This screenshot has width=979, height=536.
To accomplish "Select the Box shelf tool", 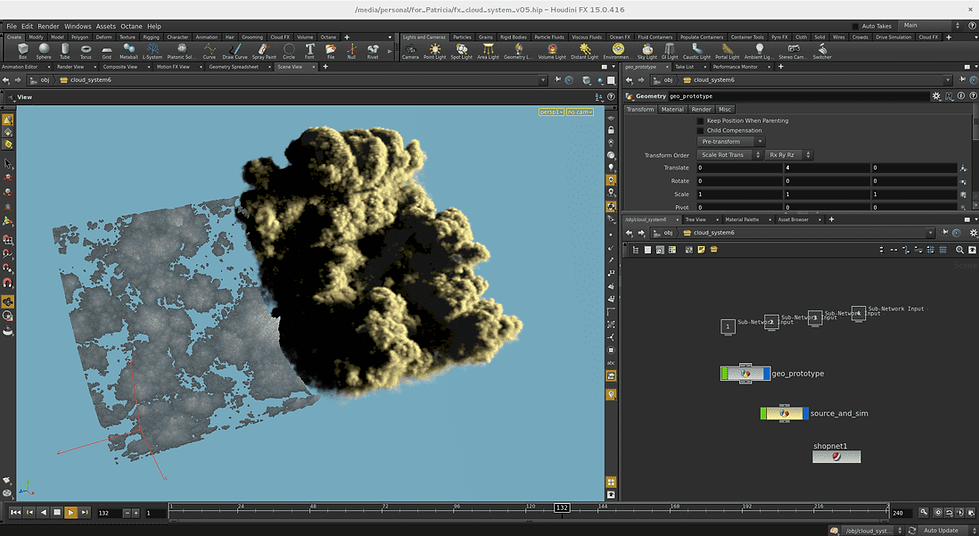I will coord(23,51).
